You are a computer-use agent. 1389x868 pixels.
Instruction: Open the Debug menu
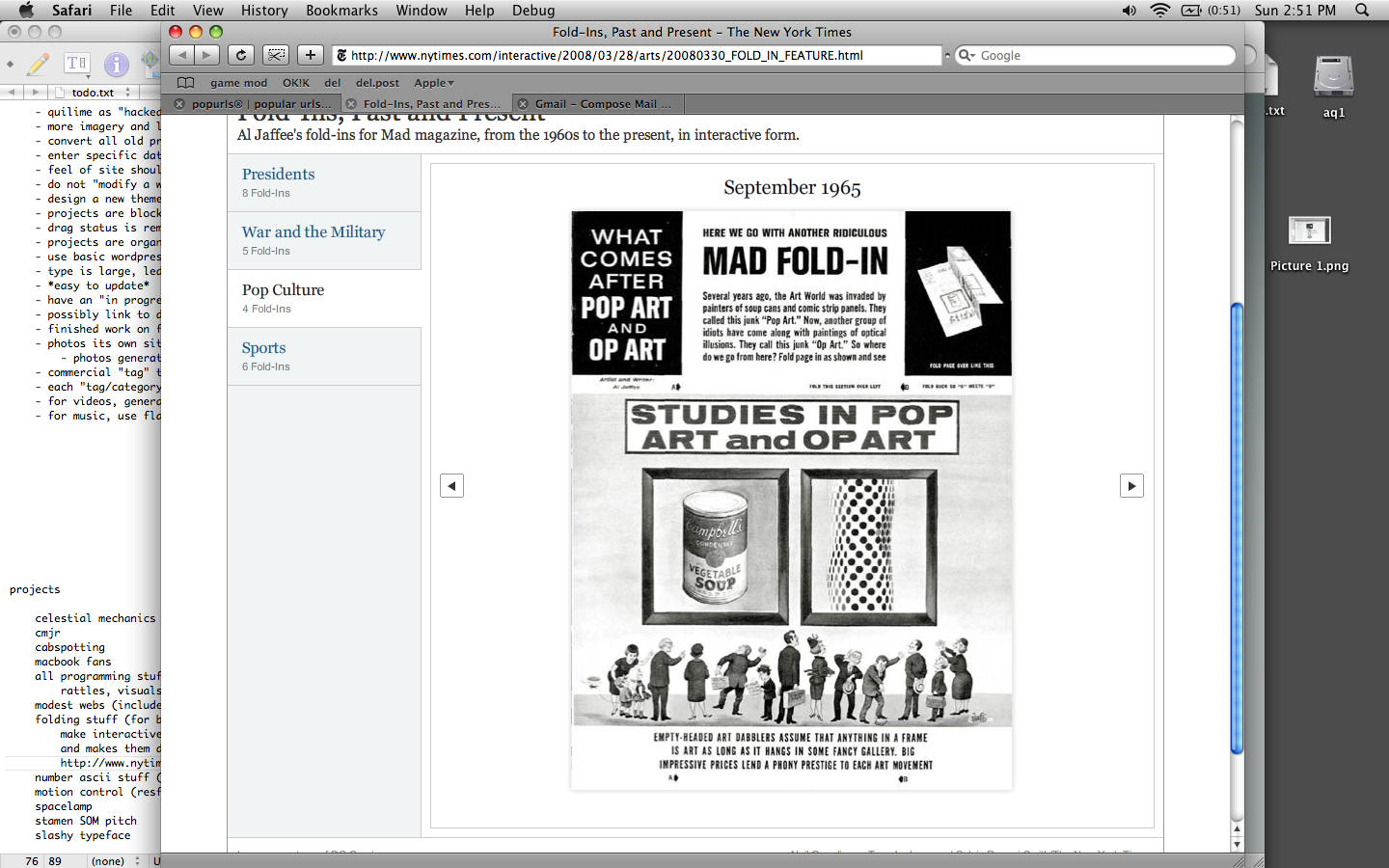click(x=533, y=10)
